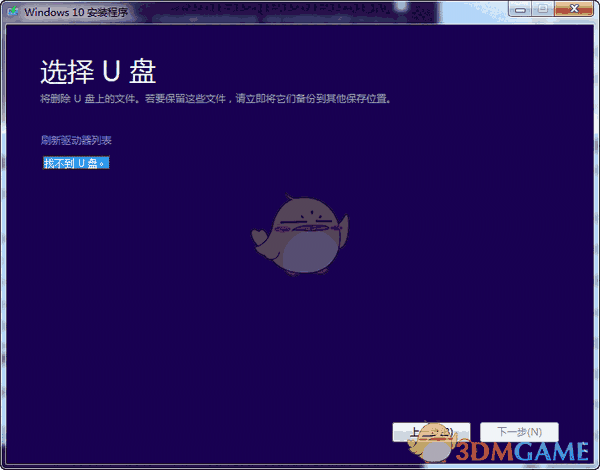The height and width of the screenshot is (470, 600).
Task: Click the 刷新驱动器列表 refresh link
Action: (x=76, y=140)
